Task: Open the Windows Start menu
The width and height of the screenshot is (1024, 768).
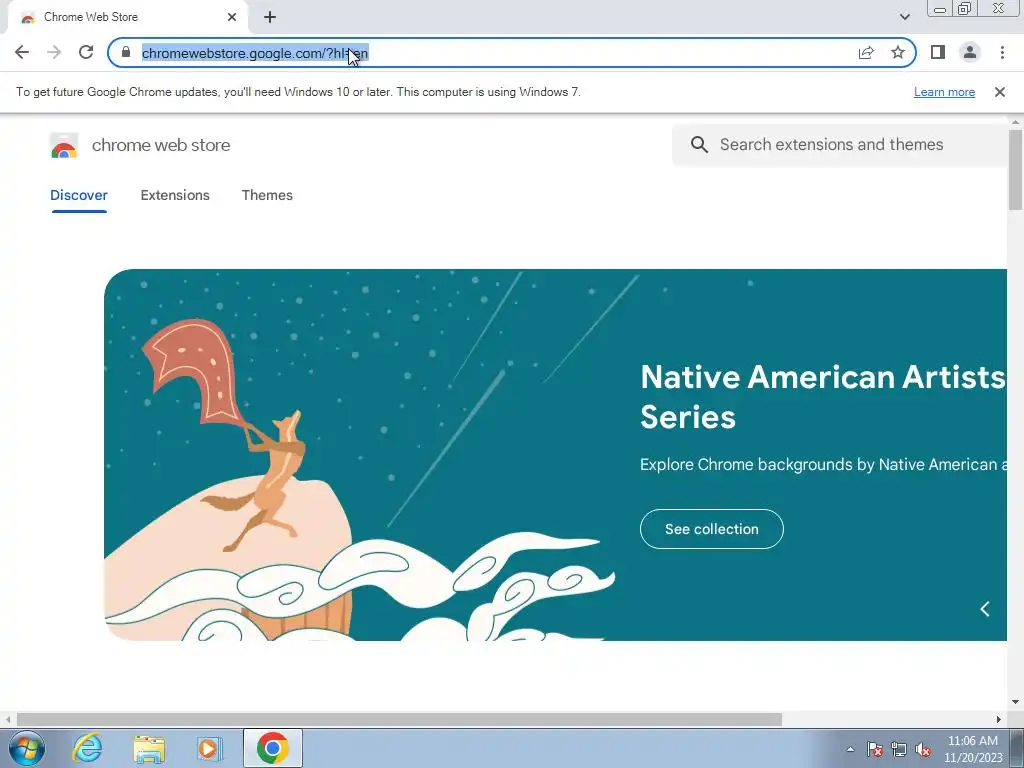Action: 27,748
